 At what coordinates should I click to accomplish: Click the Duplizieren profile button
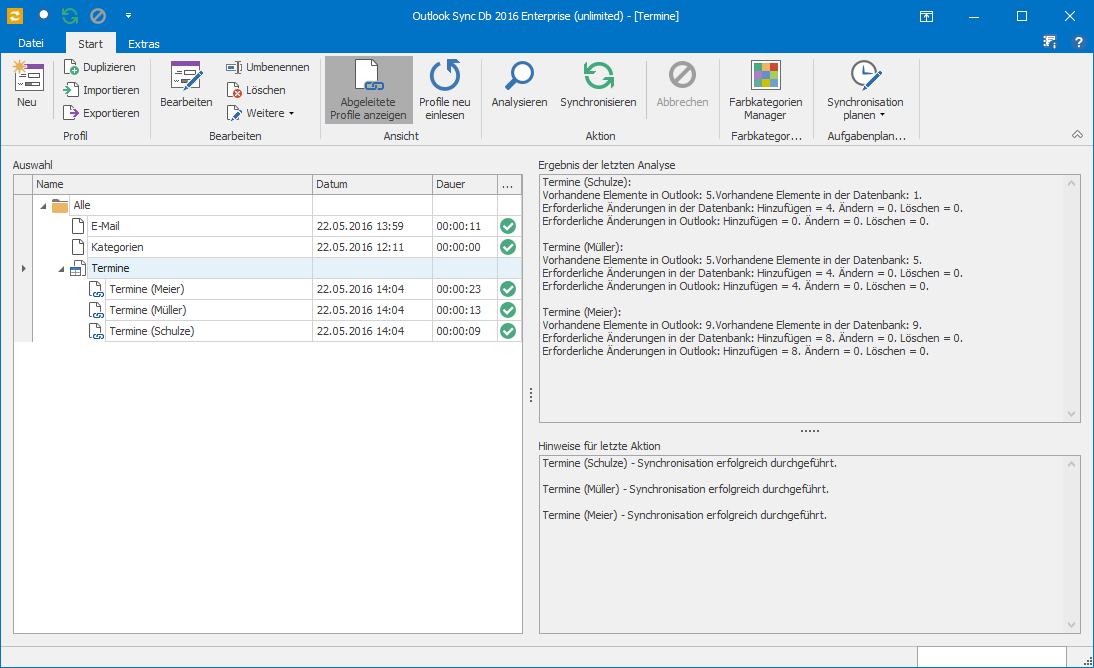100,67
